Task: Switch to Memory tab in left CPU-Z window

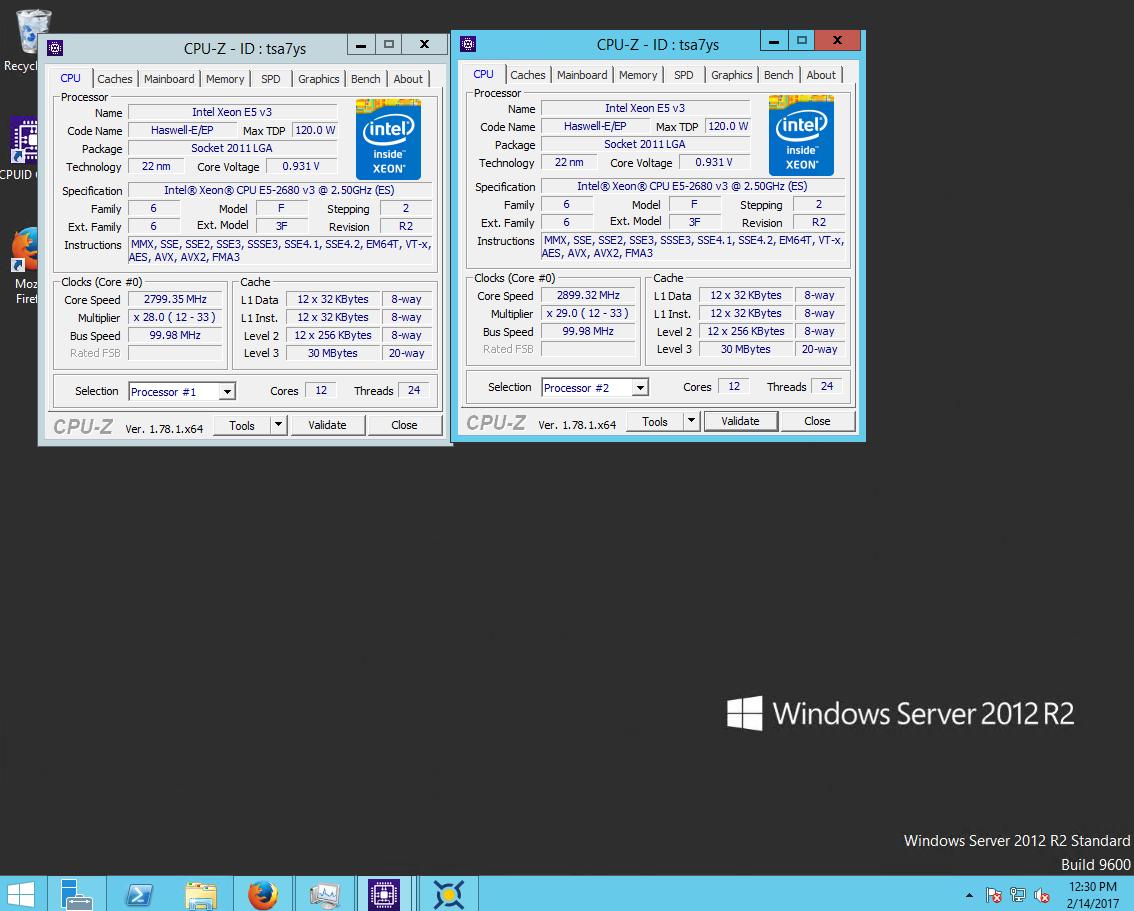Action: tap(225, 79)
